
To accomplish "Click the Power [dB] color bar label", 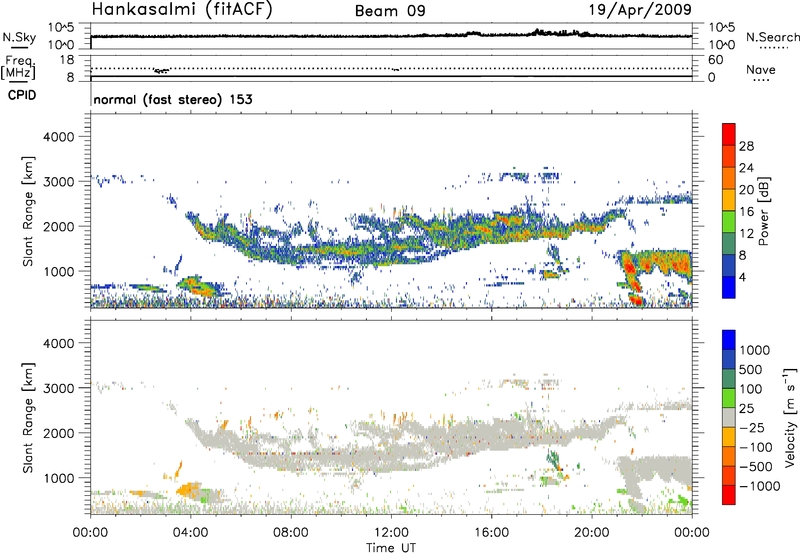I will click(763, 211).
